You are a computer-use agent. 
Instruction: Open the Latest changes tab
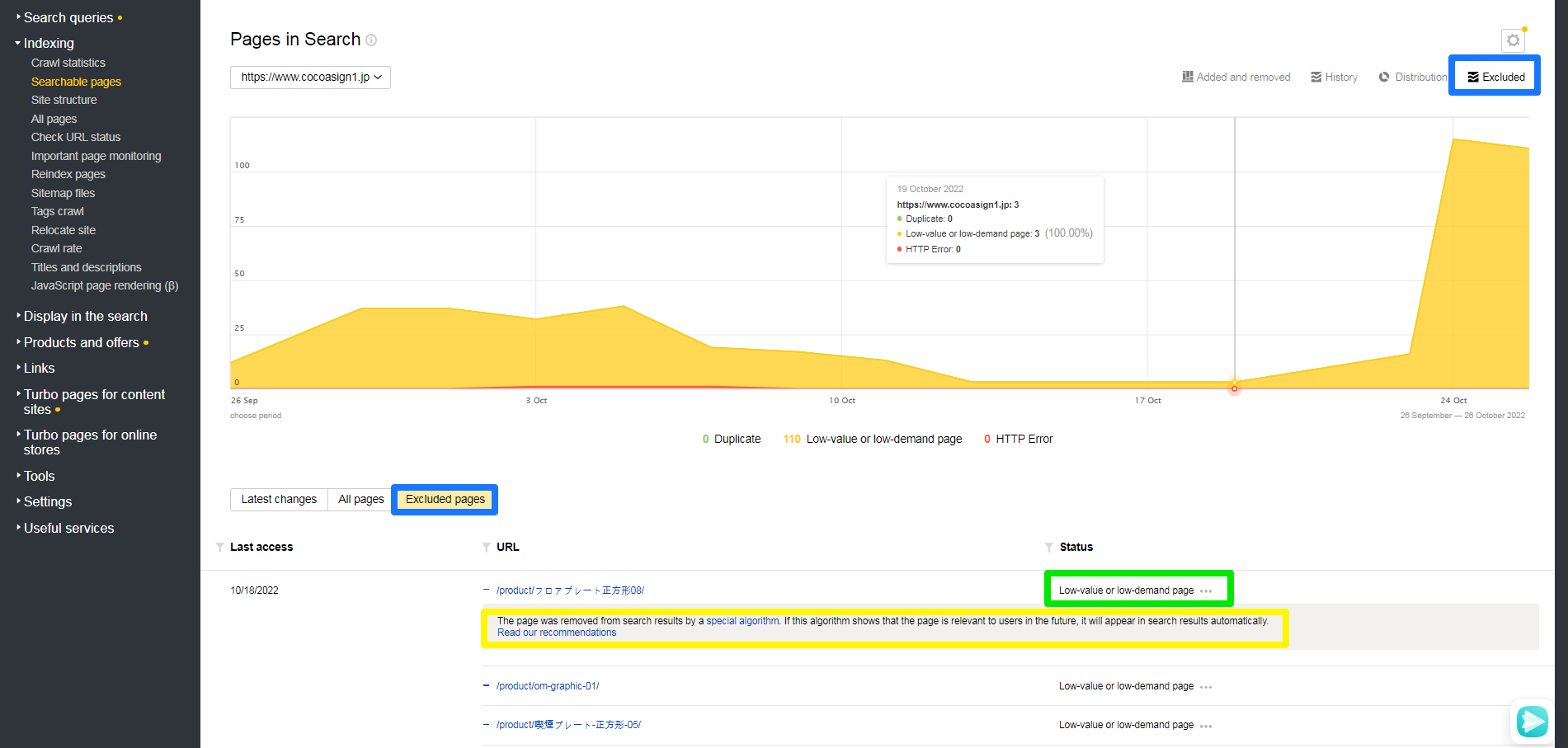point(279,499)
